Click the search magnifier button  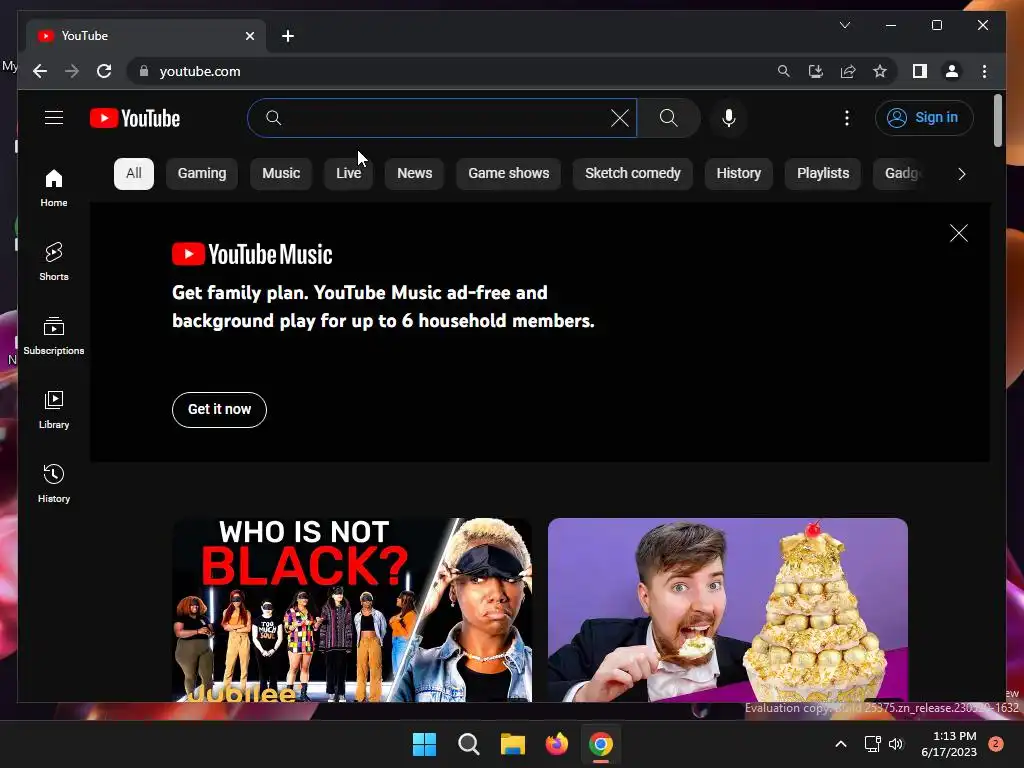[x=669, y=118]
